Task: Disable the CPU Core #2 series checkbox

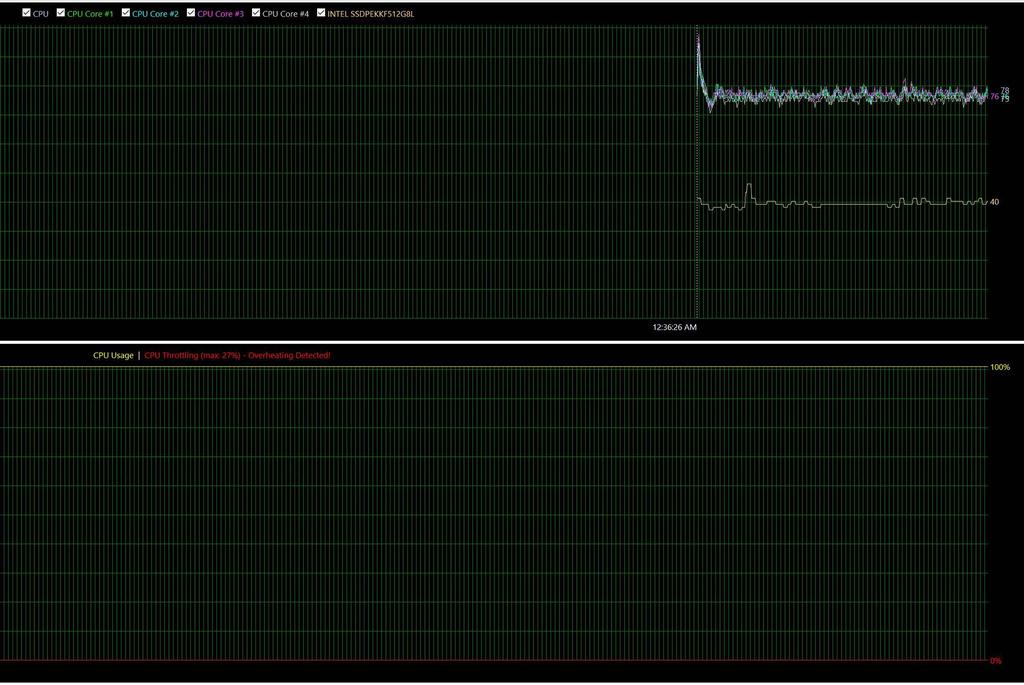Action: click(x=126, y=12)
